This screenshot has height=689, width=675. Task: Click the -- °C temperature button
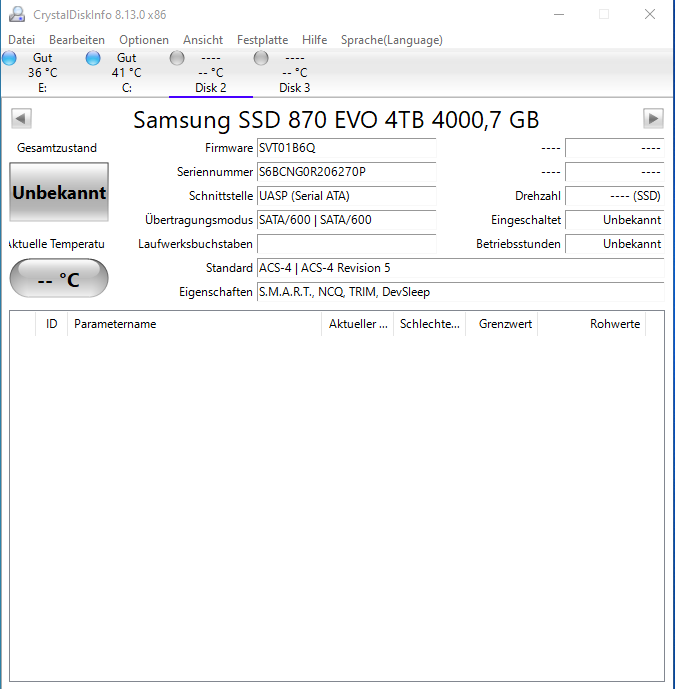pos(59,279)
